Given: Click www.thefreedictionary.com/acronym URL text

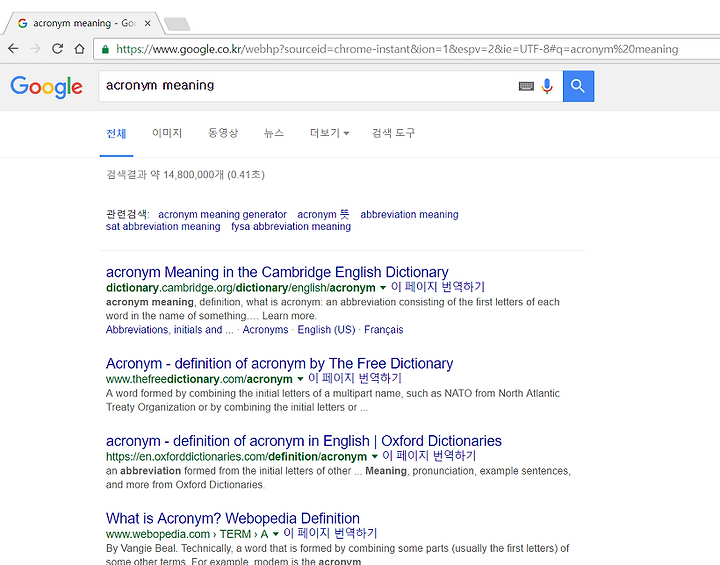Looking at the screenshot, I should 199,379.
